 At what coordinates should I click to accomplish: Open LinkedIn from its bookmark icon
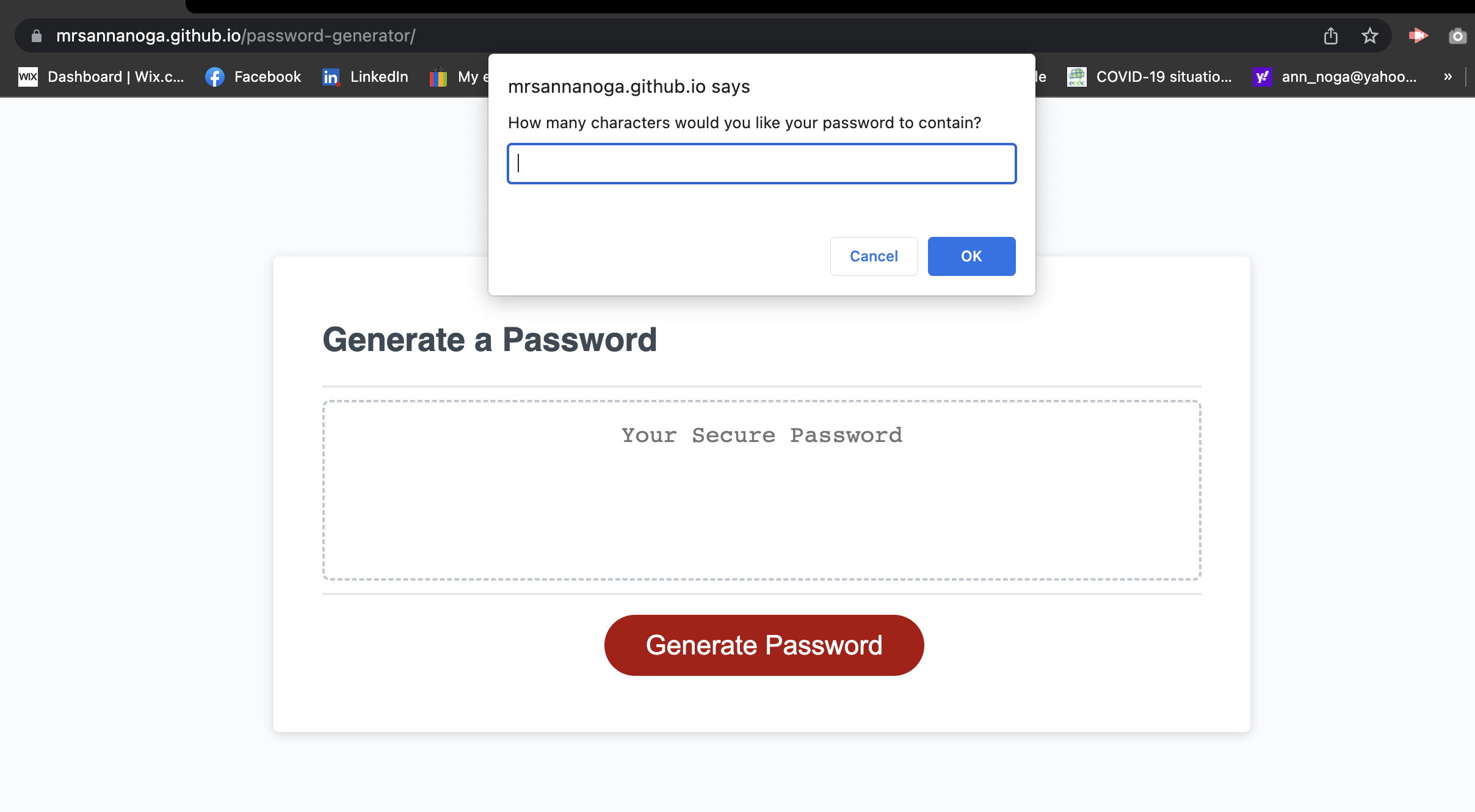coord(330,77)
